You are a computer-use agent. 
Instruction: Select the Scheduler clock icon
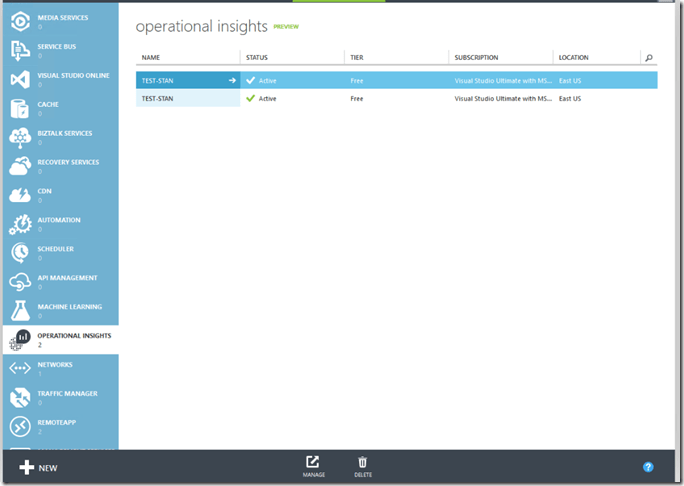(21, 253)
